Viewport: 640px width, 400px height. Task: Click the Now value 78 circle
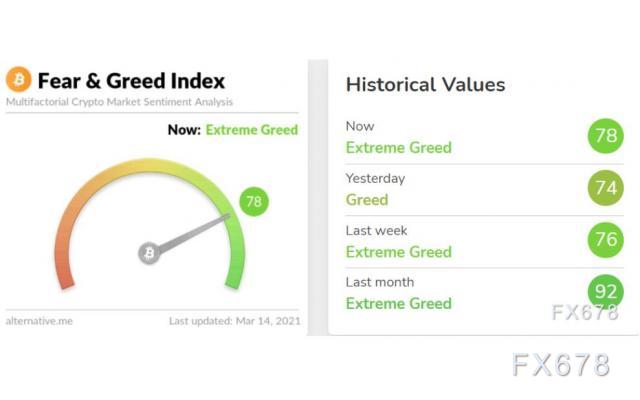(606, 136)
